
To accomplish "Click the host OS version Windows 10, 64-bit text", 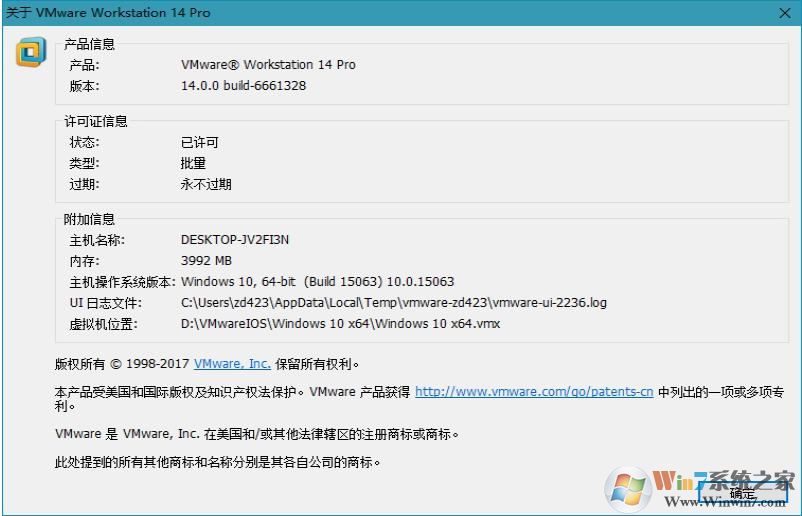I will click(x=318, y=282).
